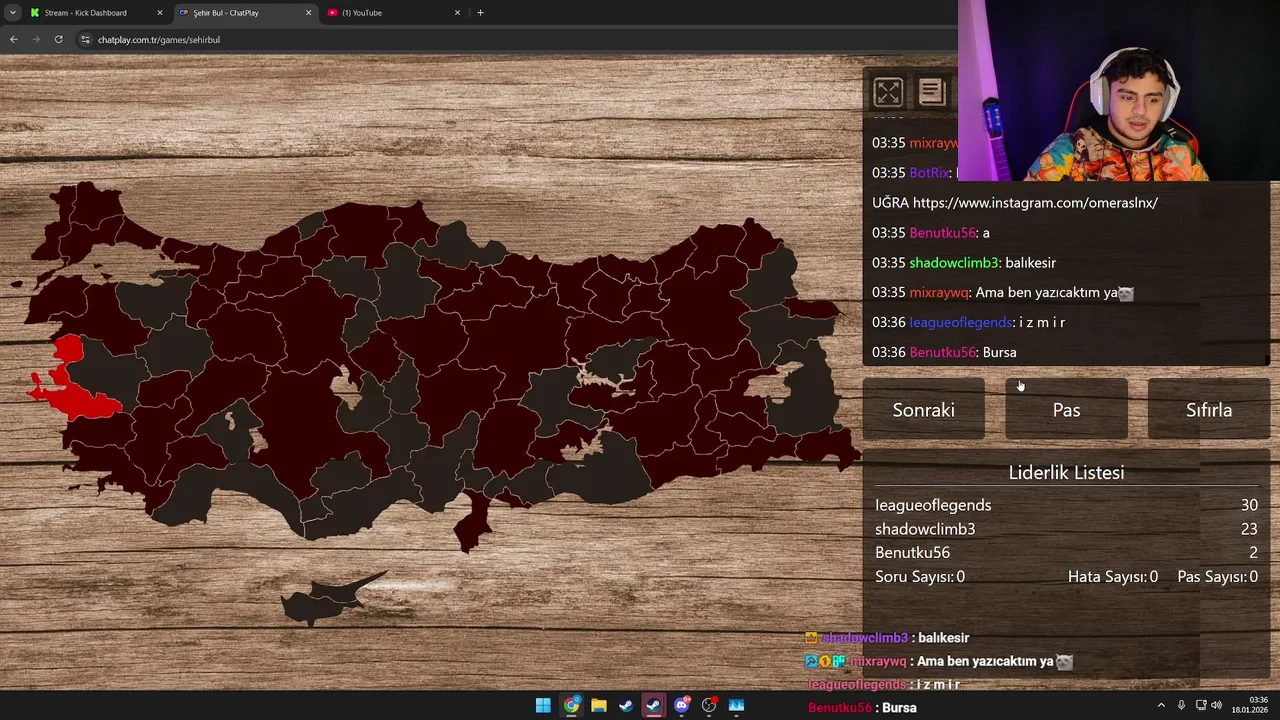Open the volume tray icon
Viewport: 1280px width, 720px height.
pos(1216,705)
